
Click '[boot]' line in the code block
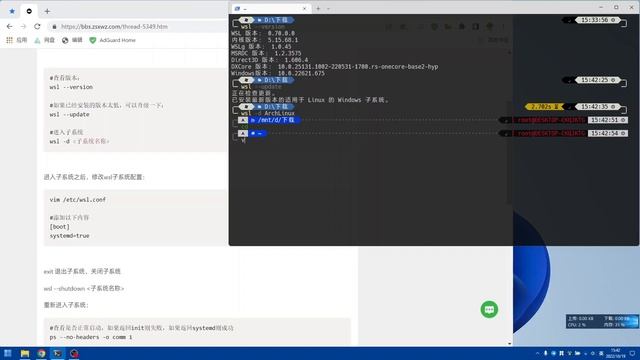tap(60, 227)
